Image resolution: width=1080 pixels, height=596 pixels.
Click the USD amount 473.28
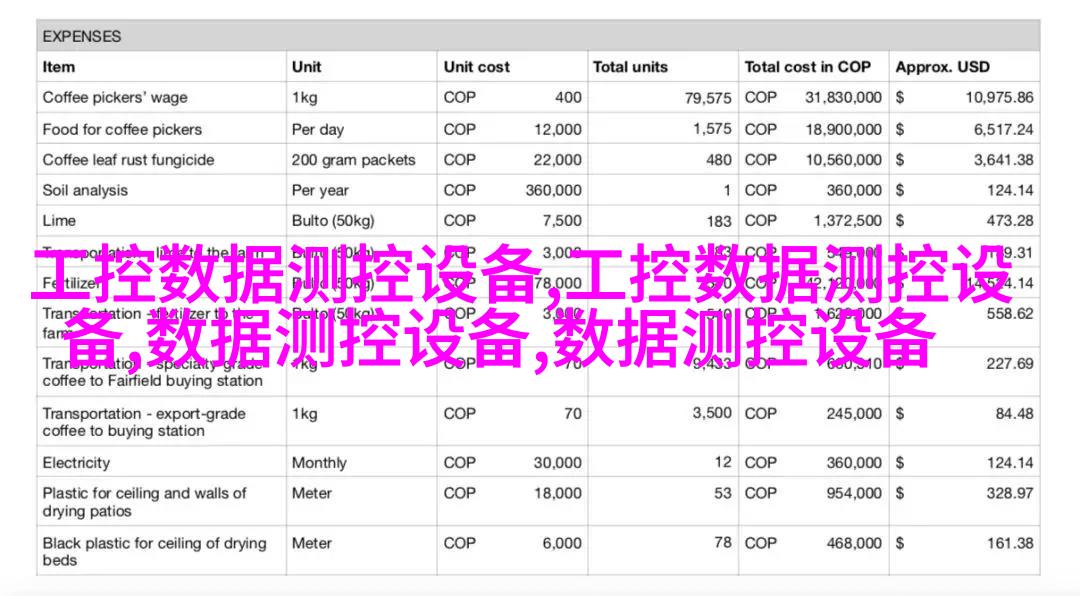click(1010, 220)
